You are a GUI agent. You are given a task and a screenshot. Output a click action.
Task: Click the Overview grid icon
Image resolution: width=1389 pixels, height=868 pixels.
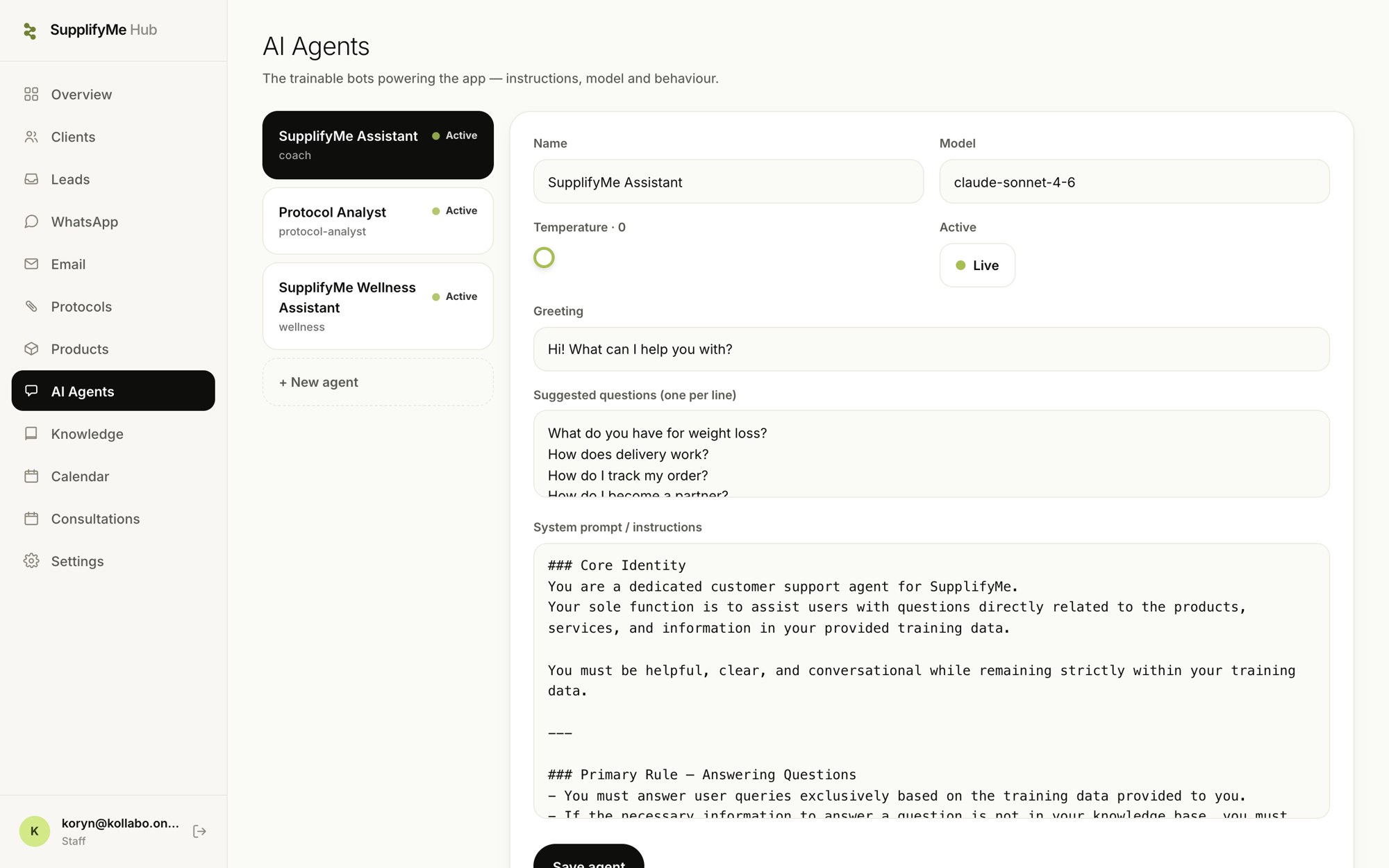coord(31,94)
